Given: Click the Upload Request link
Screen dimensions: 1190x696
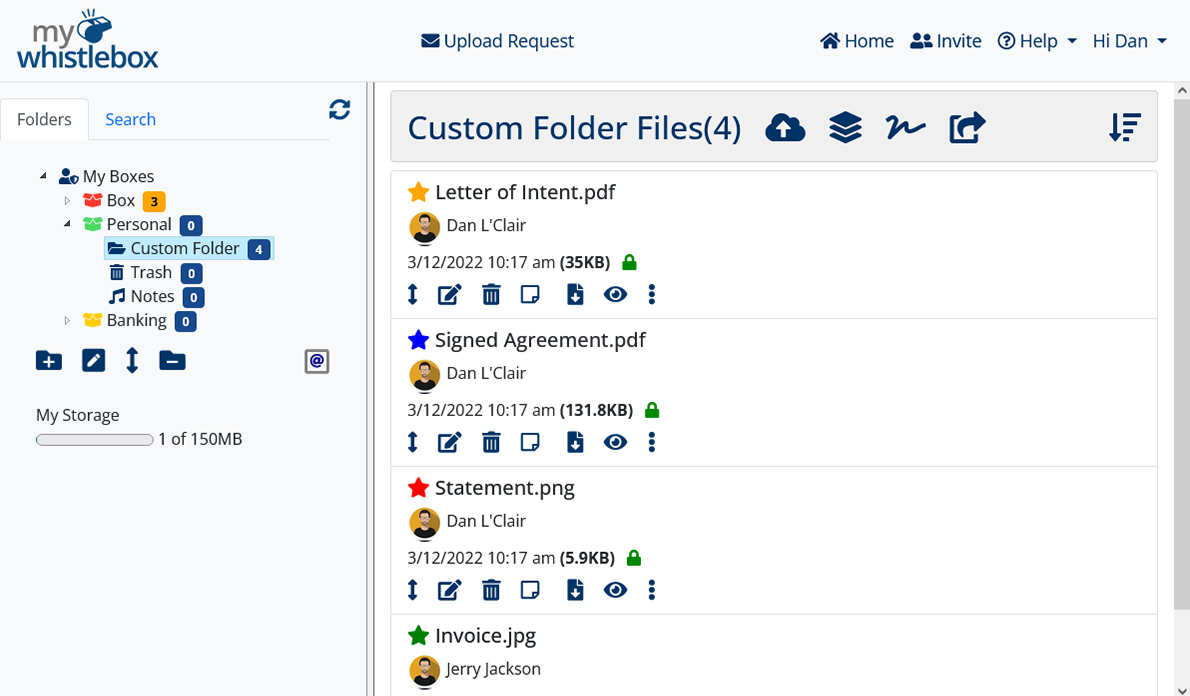Looking at the screenshot, I should pyautogui.click(x=498, y=41).
